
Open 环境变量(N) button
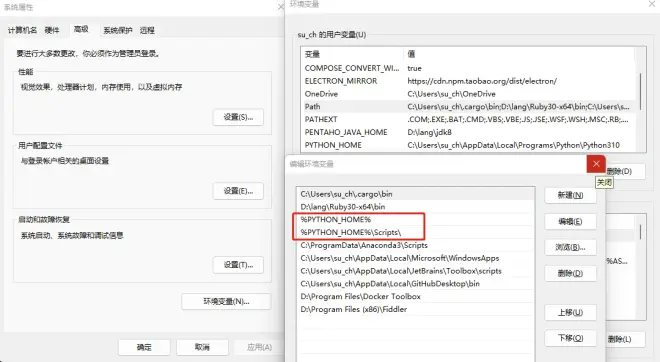[226, 301]
